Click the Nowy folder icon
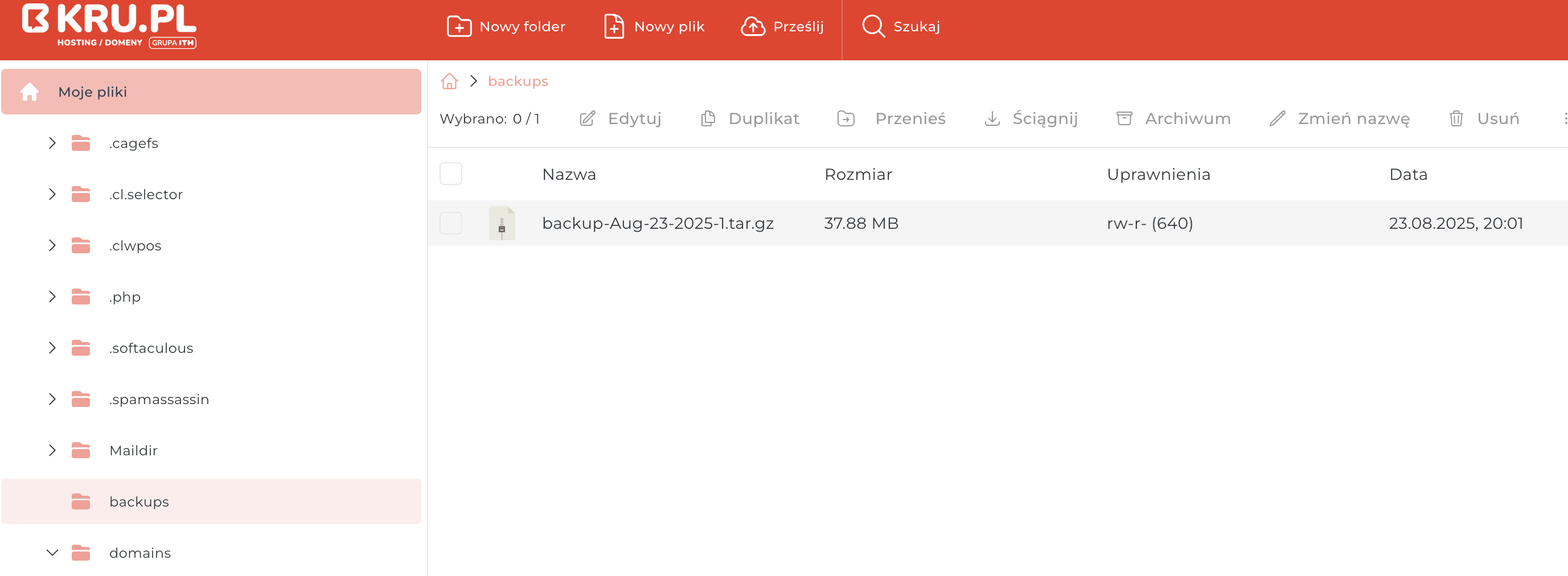1568x576 pixels. [x=458, y=27]
